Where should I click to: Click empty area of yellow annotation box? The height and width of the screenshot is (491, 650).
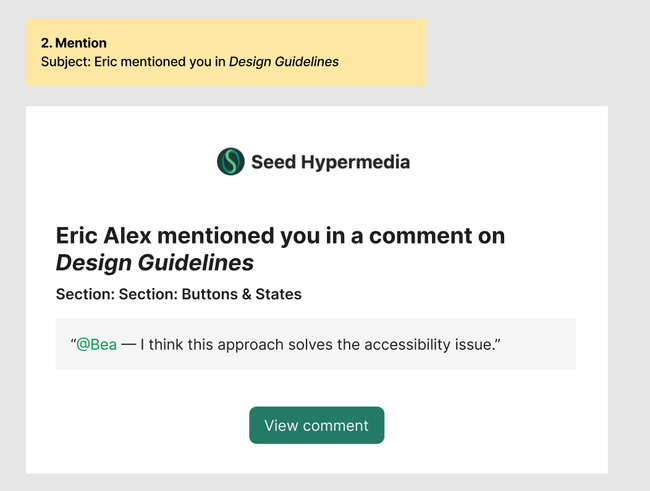click(380, 40)
